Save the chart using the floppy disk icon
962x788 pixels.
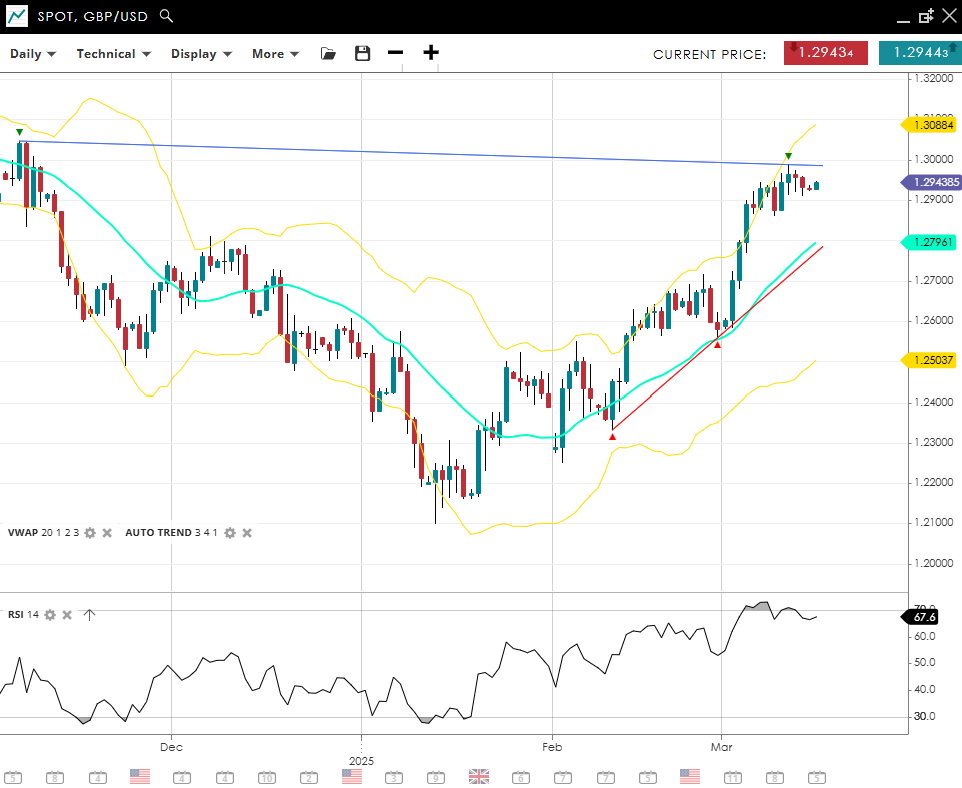click(x=362, y=54)
